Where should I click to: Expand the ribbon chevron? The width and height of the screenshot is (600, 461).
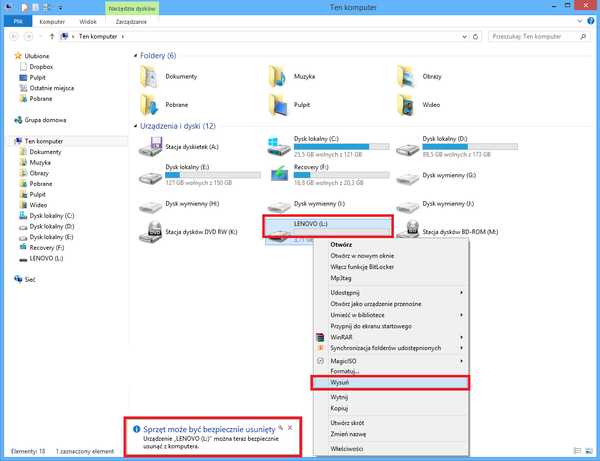tap(579, 21)
